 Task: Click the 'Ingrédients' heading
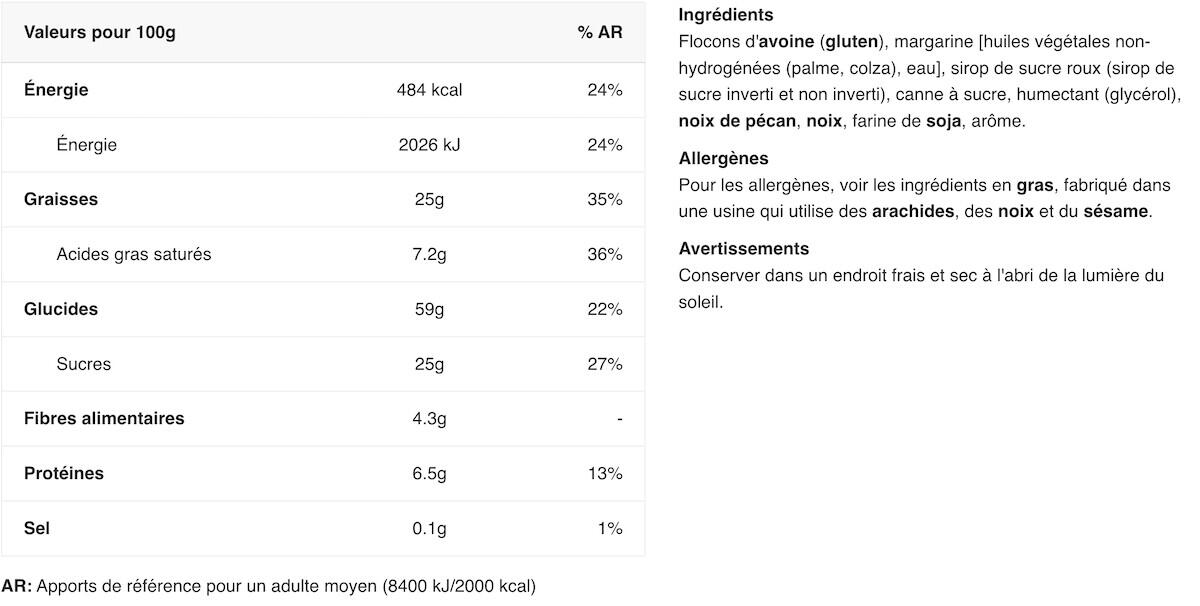coord(726,15)
